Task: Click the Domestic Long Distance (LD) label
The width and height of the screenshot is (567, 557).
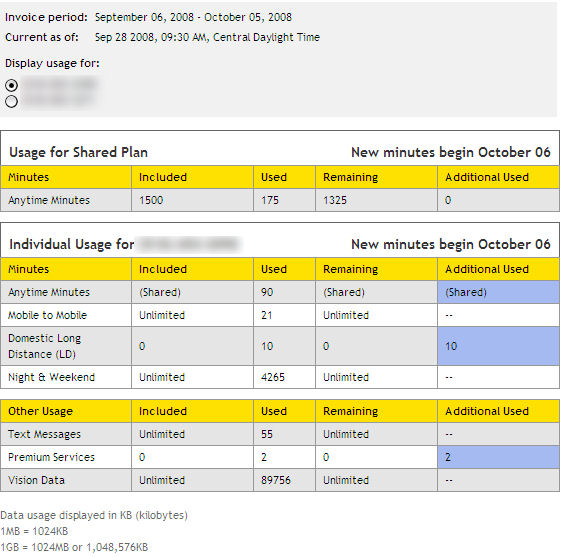Action: click(x=44, y=346)
